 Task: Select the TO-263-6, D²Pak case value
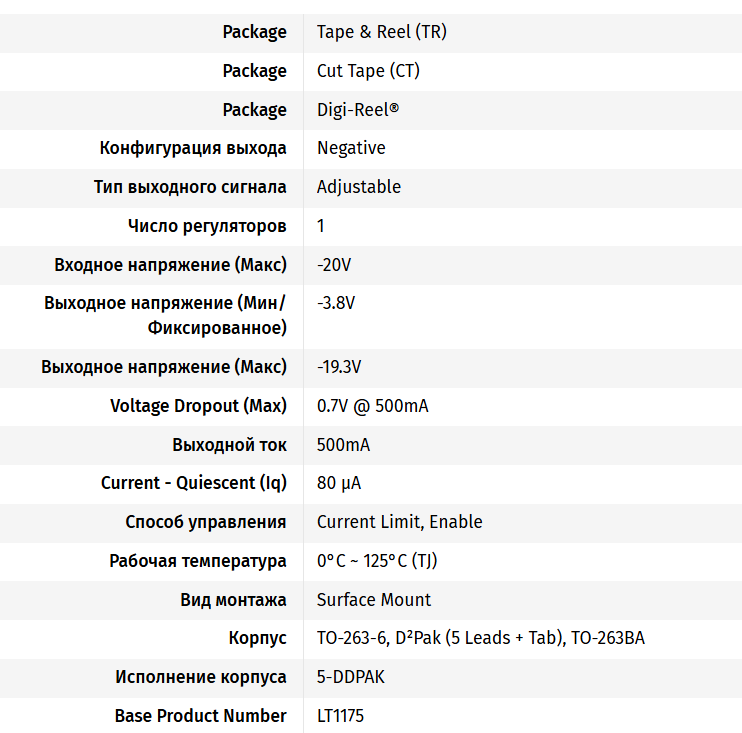click(x=480, y=638)
